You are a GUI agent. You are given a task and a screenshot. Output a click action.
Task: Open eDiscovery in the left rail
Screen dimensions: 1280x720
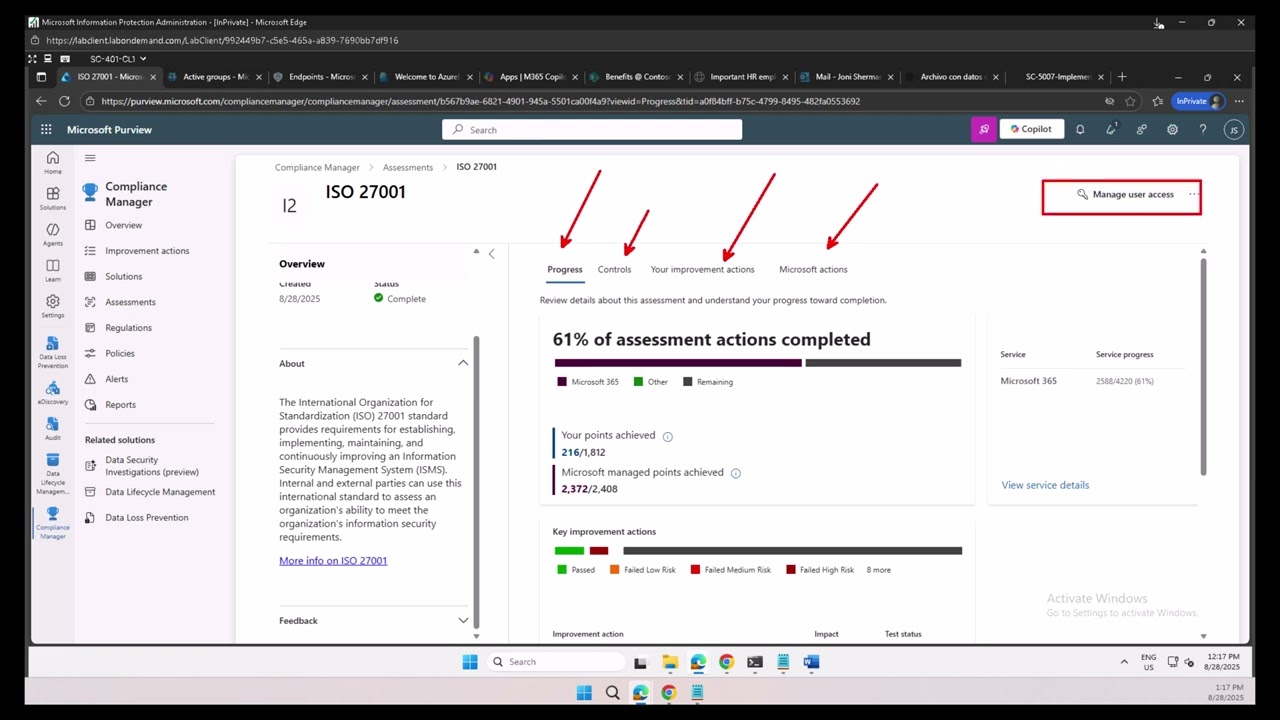(53, 393)
